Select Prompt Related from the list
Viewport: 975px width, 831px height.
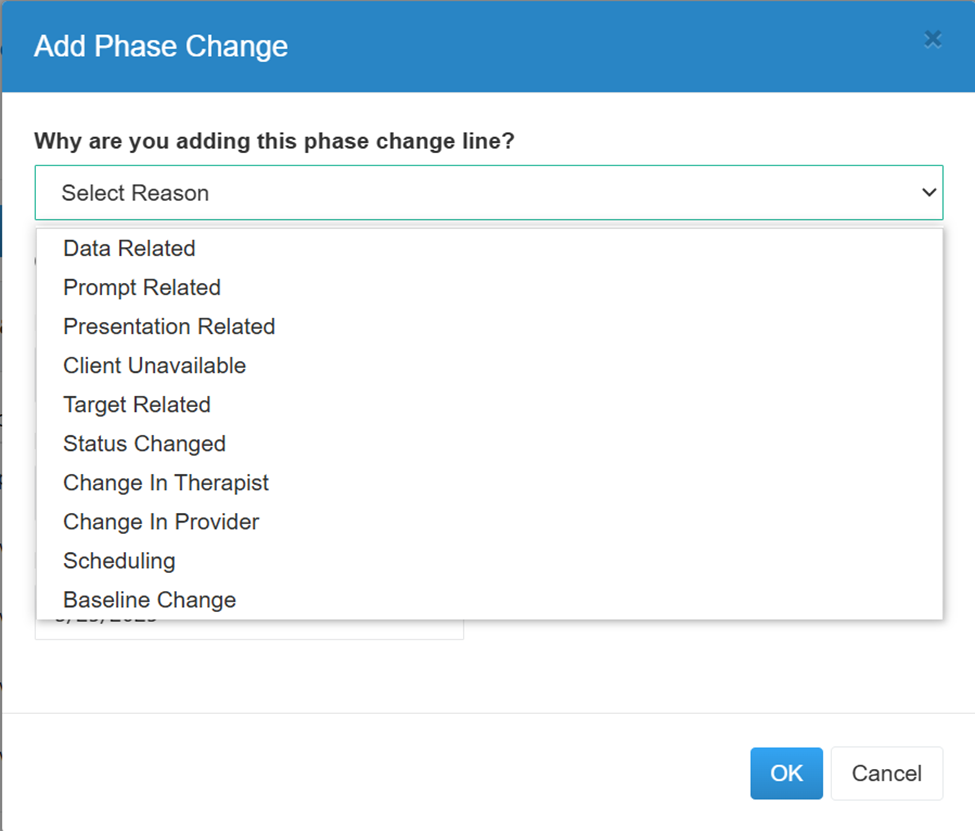point(490,287)
